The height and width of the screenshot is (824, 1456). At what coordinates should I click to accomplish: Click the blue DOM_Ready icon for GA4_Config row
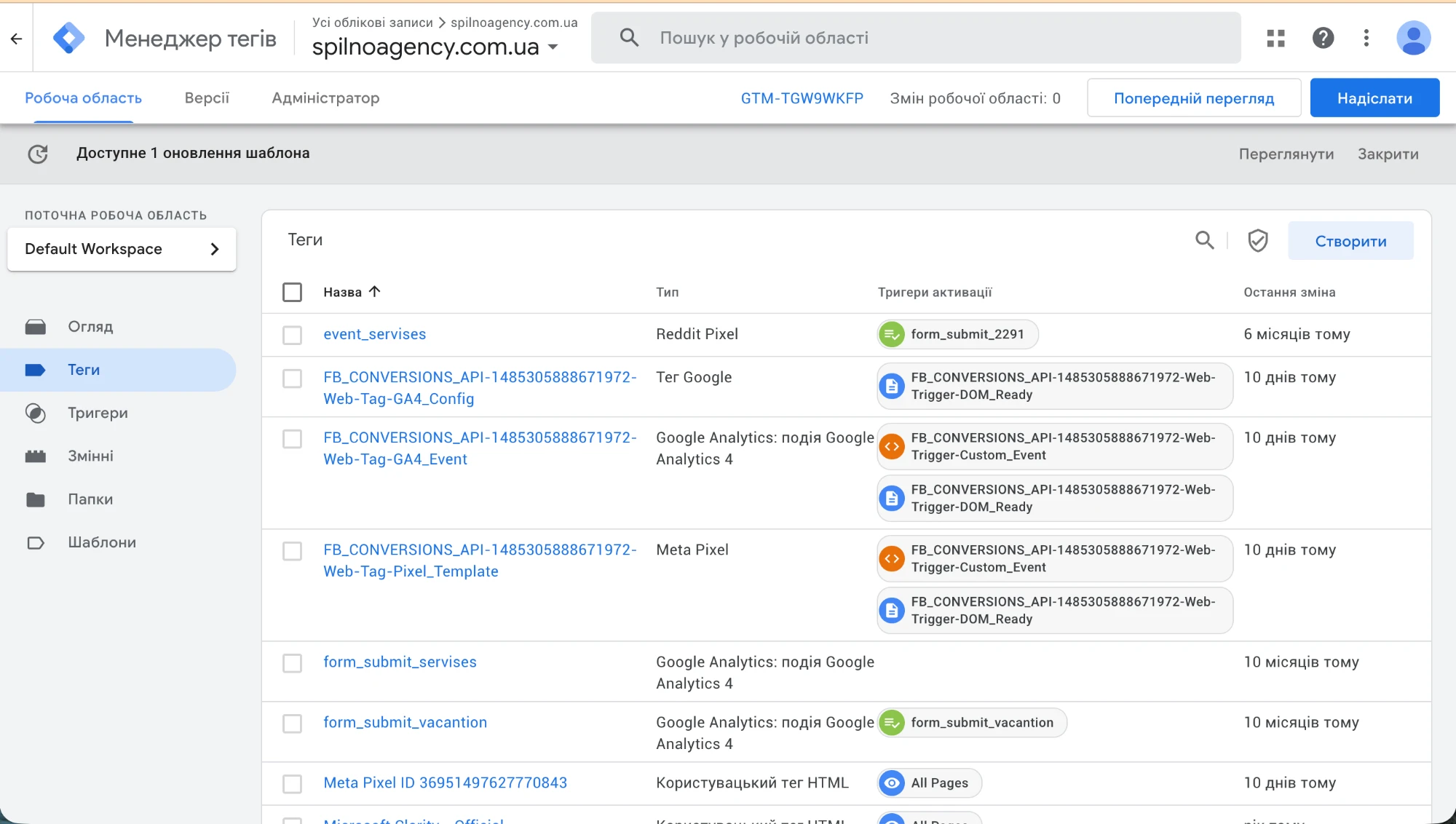[891, 387]
